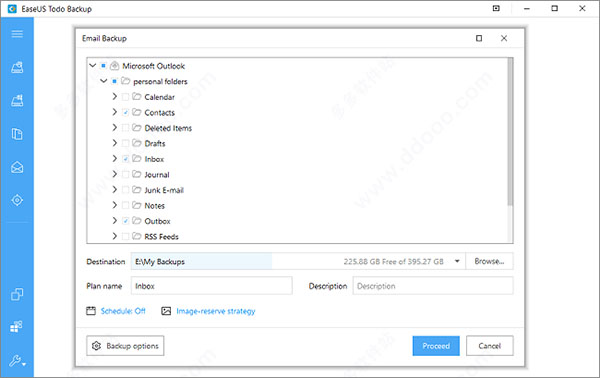600x378 pixels.
Task: Click the Calendar folder icon
Action: [137, 96]
